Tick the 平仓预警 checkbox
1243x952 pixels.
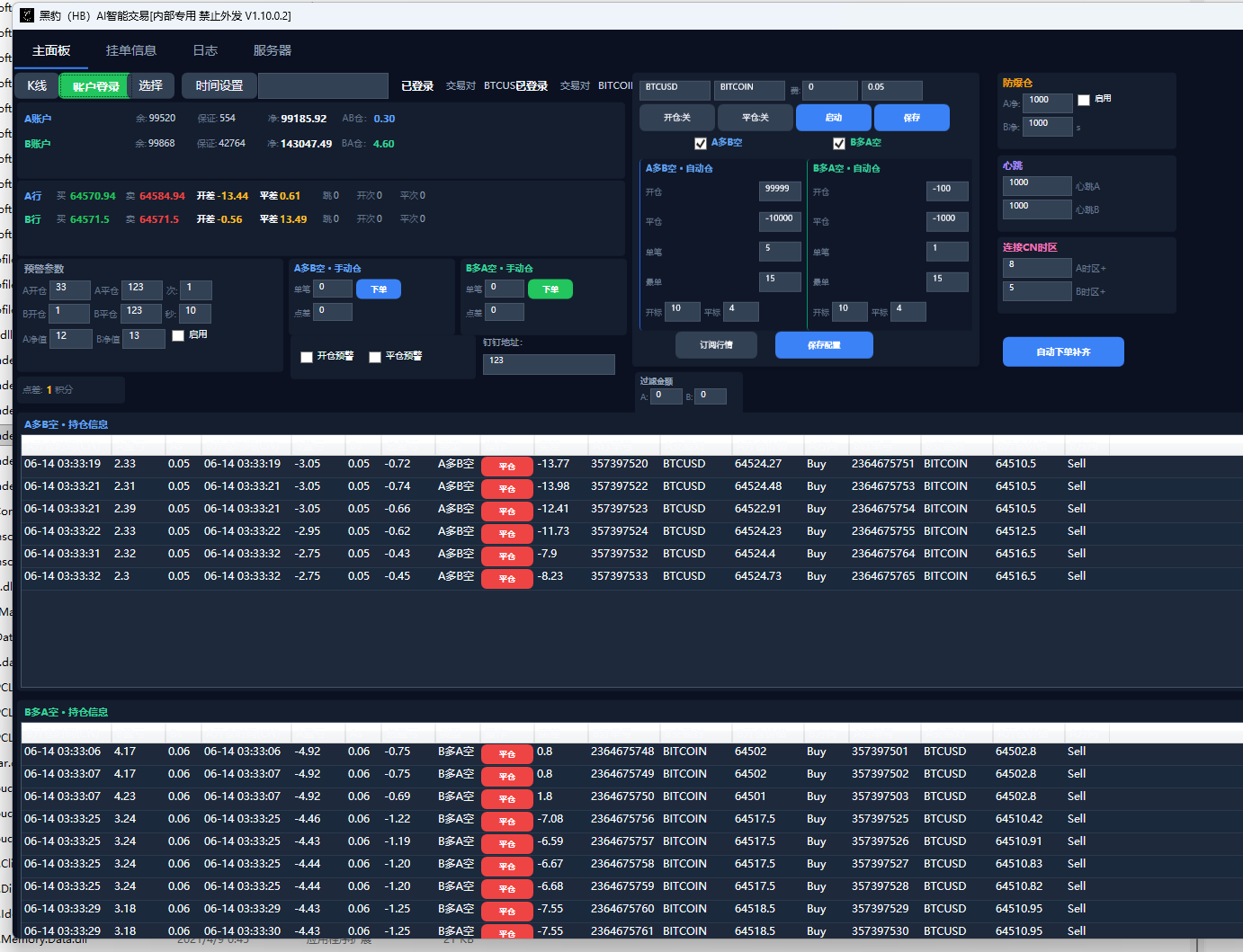(x=375, y=357)
